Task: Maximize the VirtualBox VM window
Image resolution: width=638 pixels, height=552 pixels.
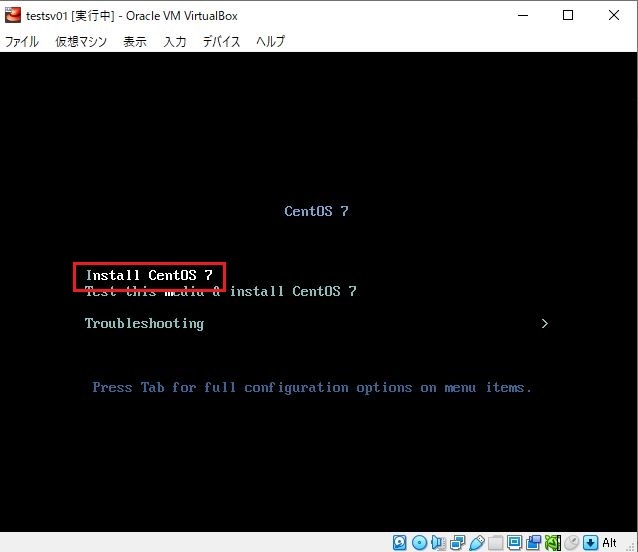Action: pyautogui.click(x=568, y=15)
